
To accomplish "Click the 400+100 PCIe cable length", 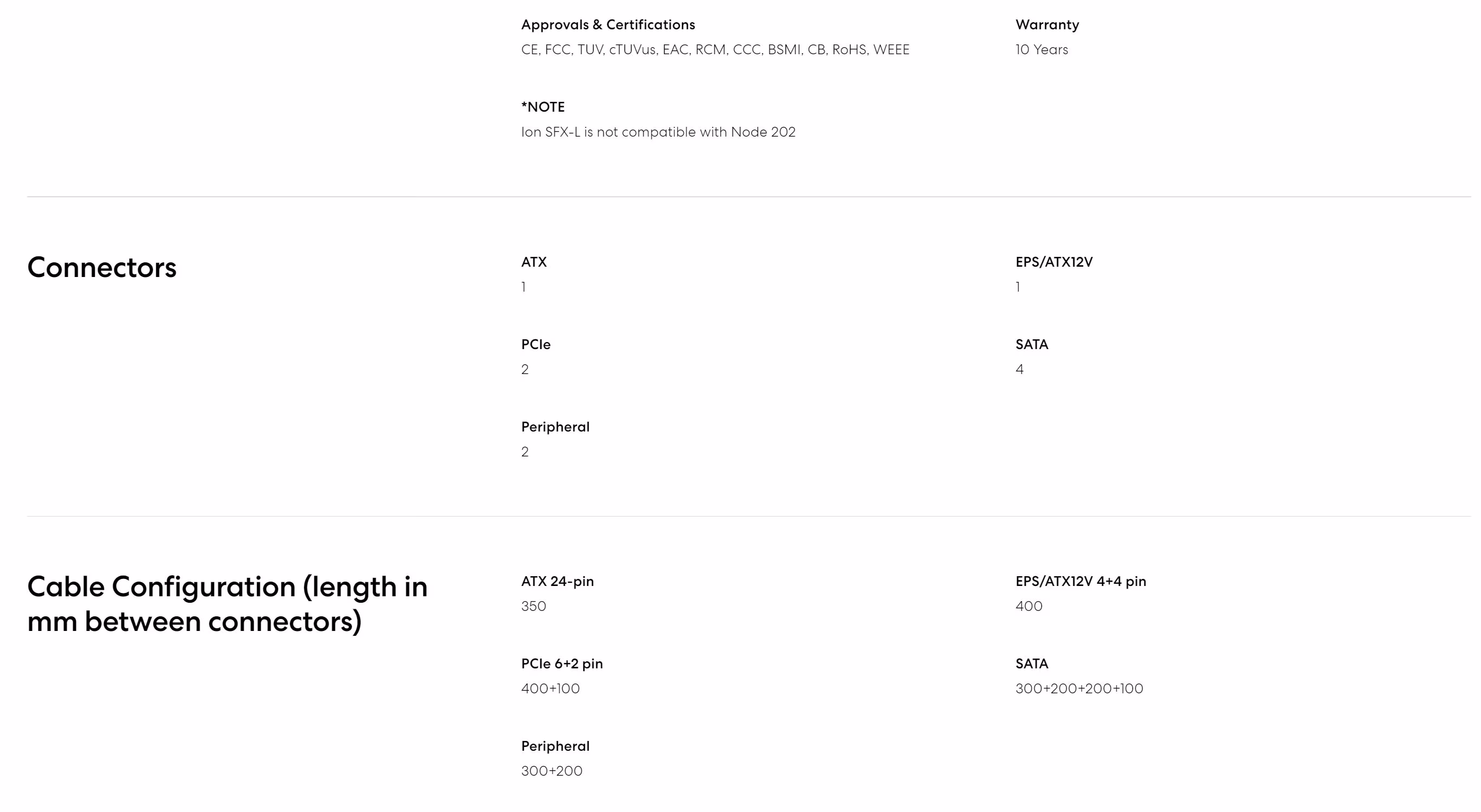I will click(x=550, y=688).
